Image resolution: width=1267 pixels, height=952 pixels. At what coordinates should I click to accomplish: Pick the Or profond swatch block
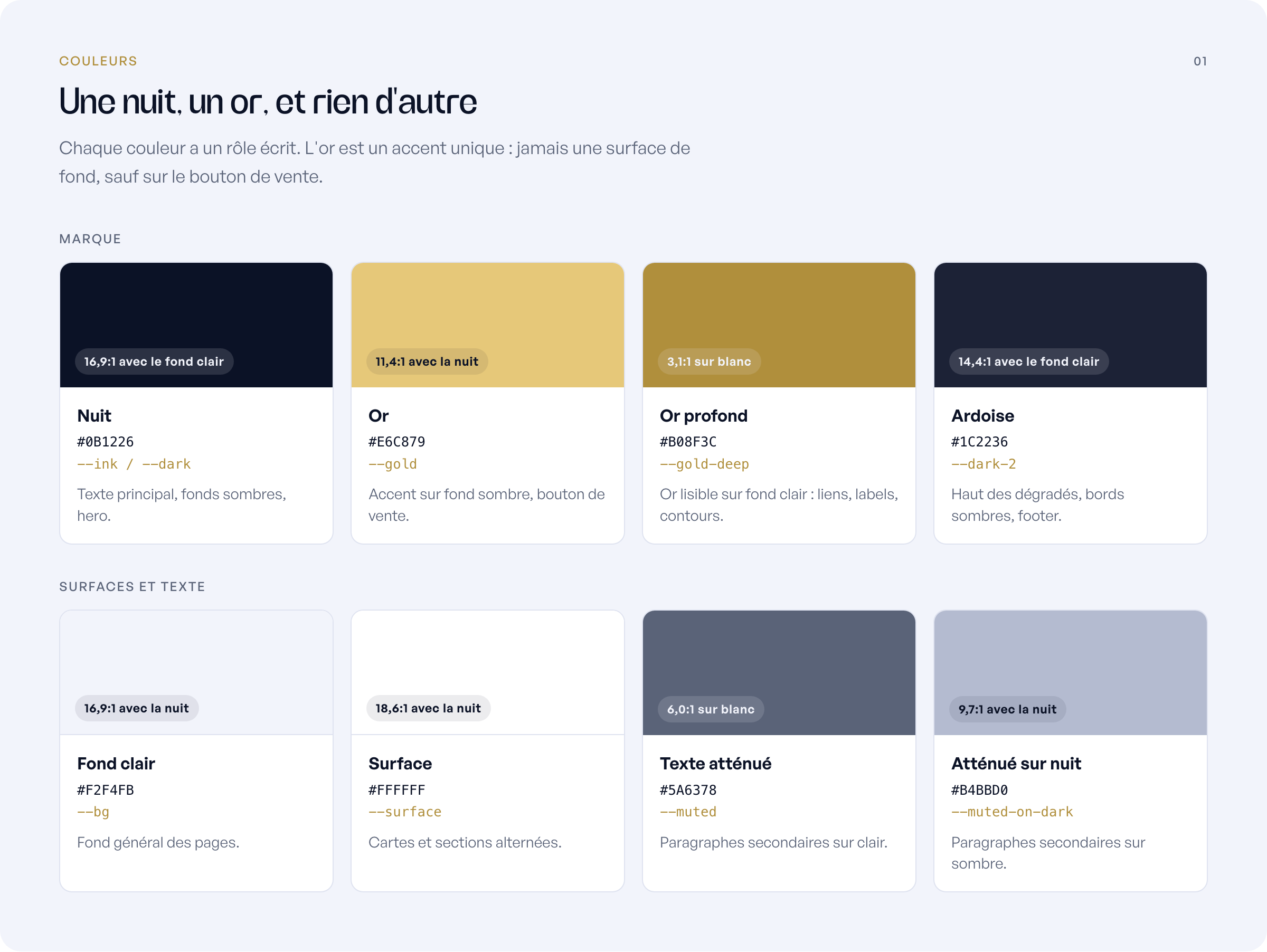[779, 325]
